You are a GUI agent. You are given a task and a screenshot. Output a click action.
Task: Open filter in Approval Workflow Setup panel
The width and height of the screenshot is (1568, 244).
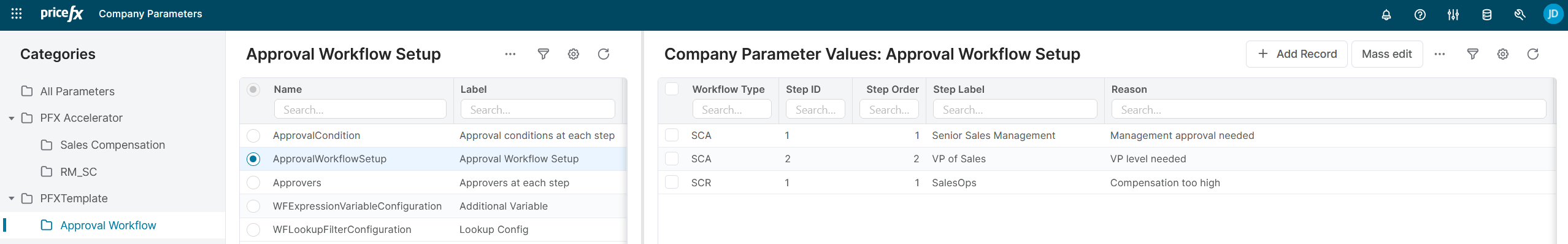[543, 54]
